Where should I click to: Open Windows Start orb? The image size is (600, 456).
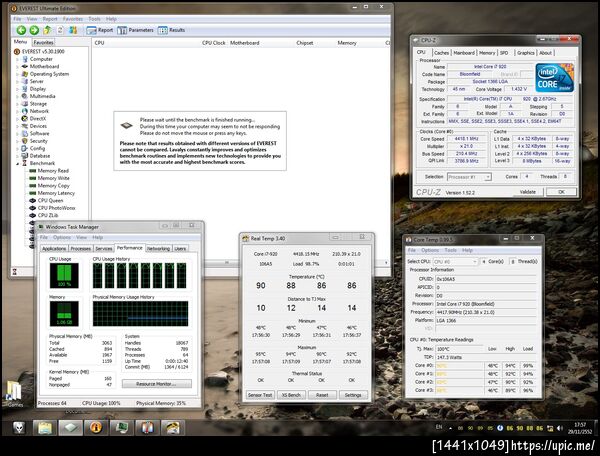[18, 428]
